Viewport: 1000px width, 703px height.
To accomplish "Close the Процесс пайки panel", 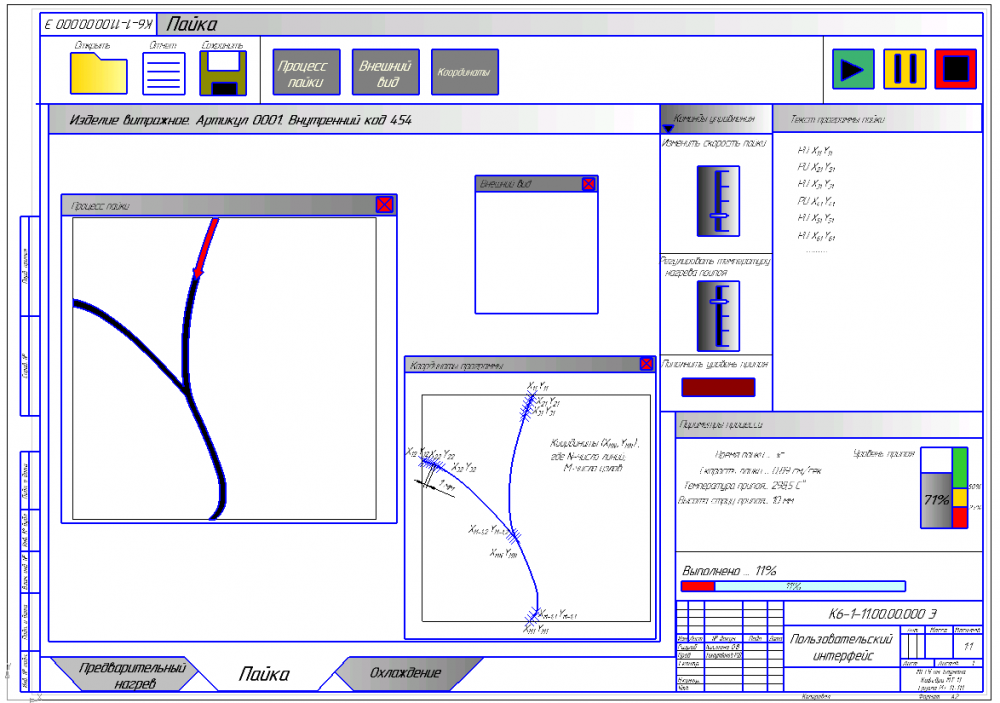I will [x=385, y=205].
